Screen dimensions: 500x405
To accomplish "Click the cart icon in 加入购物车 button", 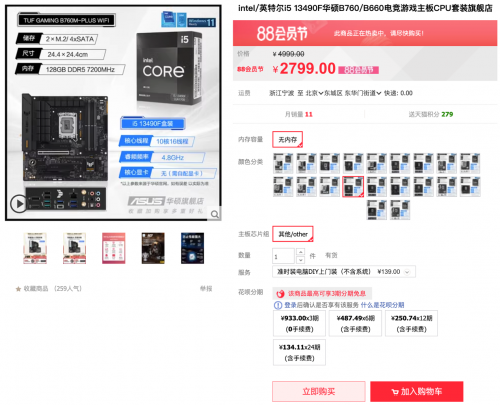I will tap(395, 392).
